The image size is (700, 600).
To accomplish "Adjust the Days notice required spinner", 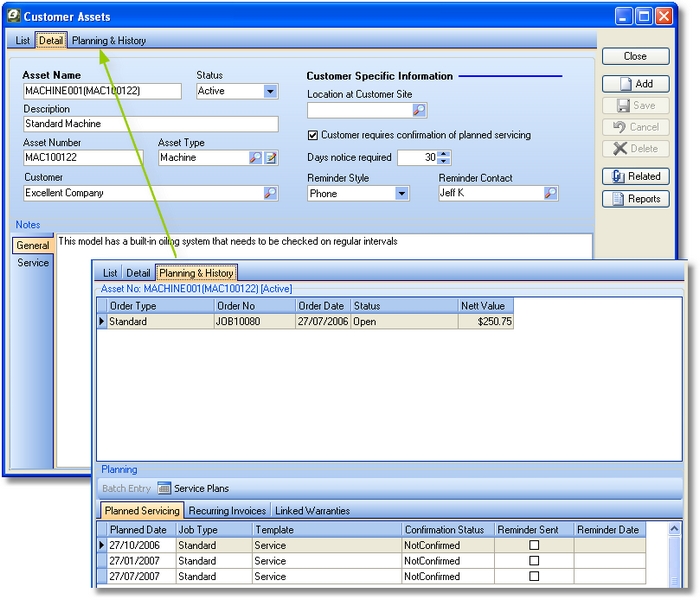I will (444, 158).
